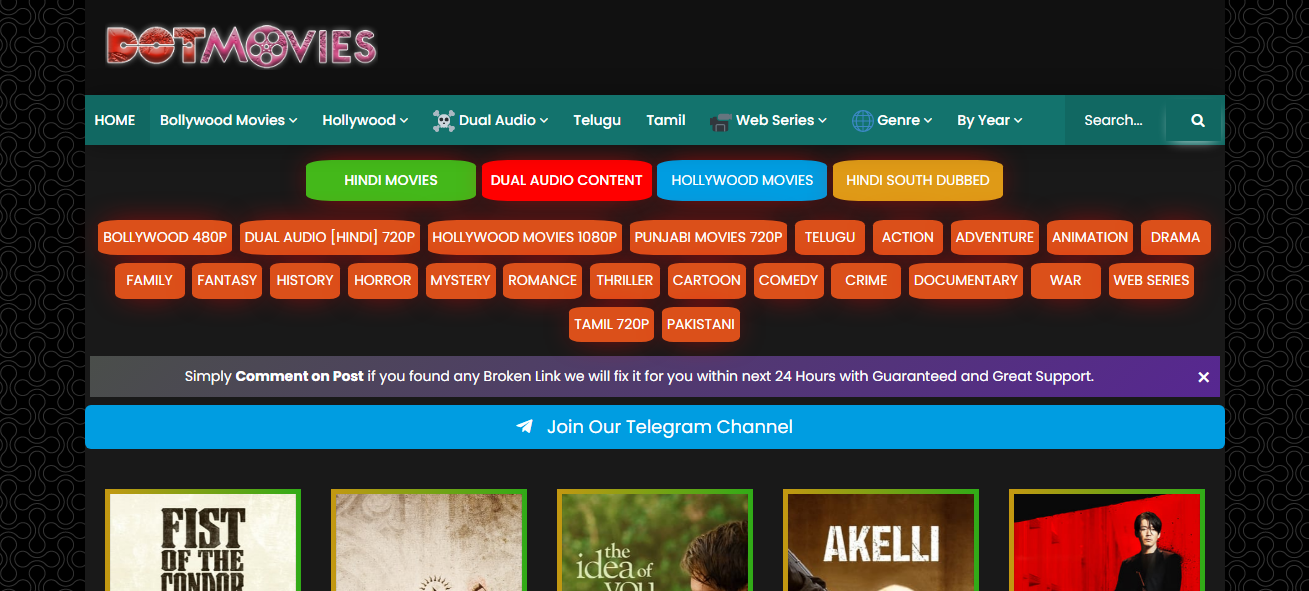Select the HOLLYWOOD MOVIES 1080P tag
Image resolution: width=1309 pixels, height=591 pixels.
pyautogui.click(x=525, y=238)
